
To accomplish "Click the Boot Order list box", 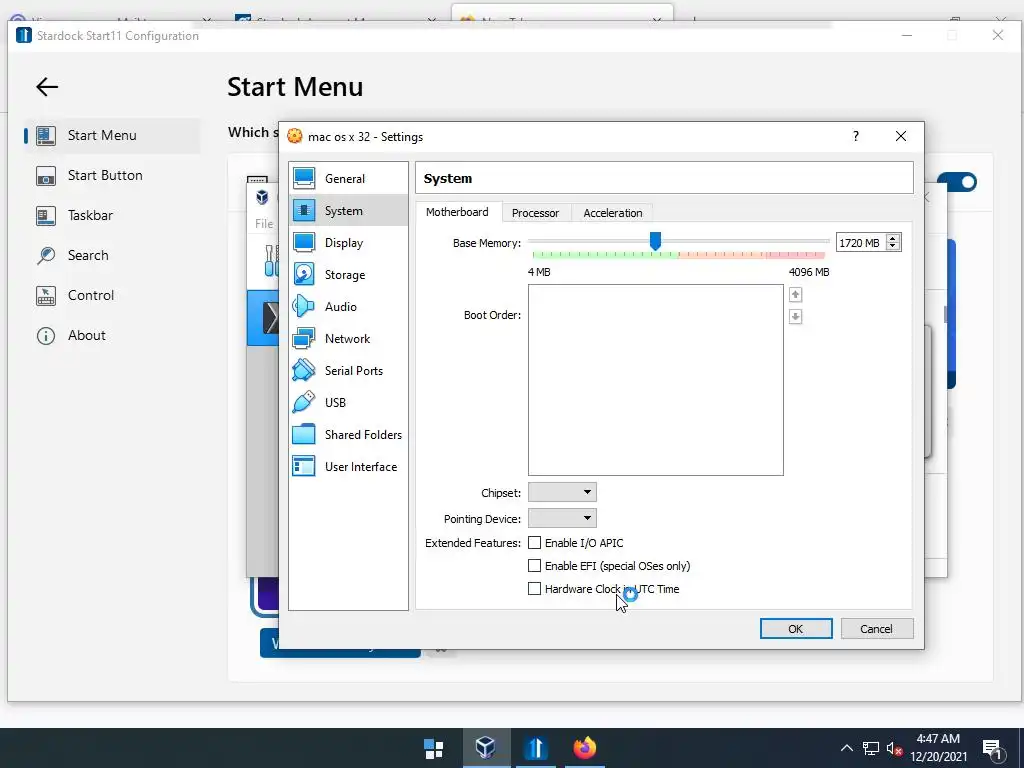I will pos(656,379).
